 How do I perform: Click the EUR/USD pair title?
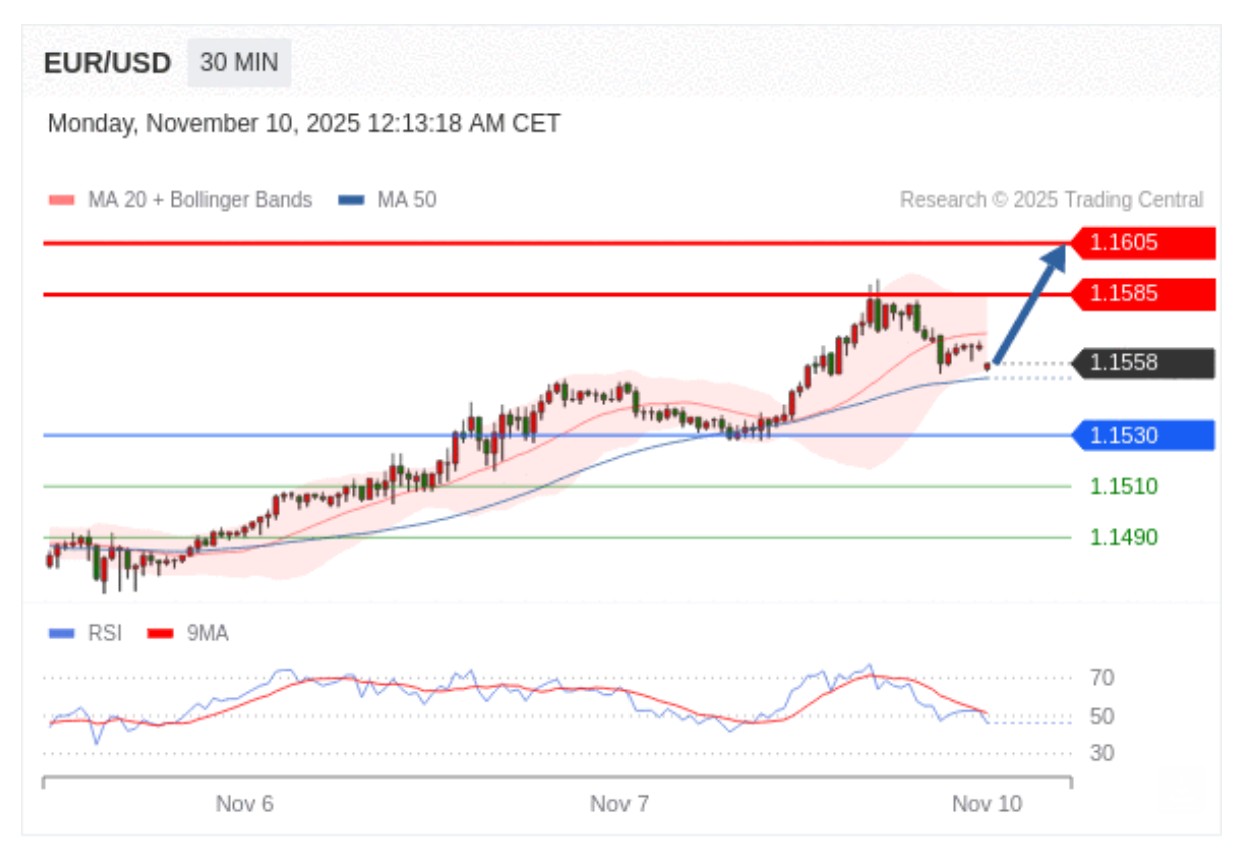point(108,63)
